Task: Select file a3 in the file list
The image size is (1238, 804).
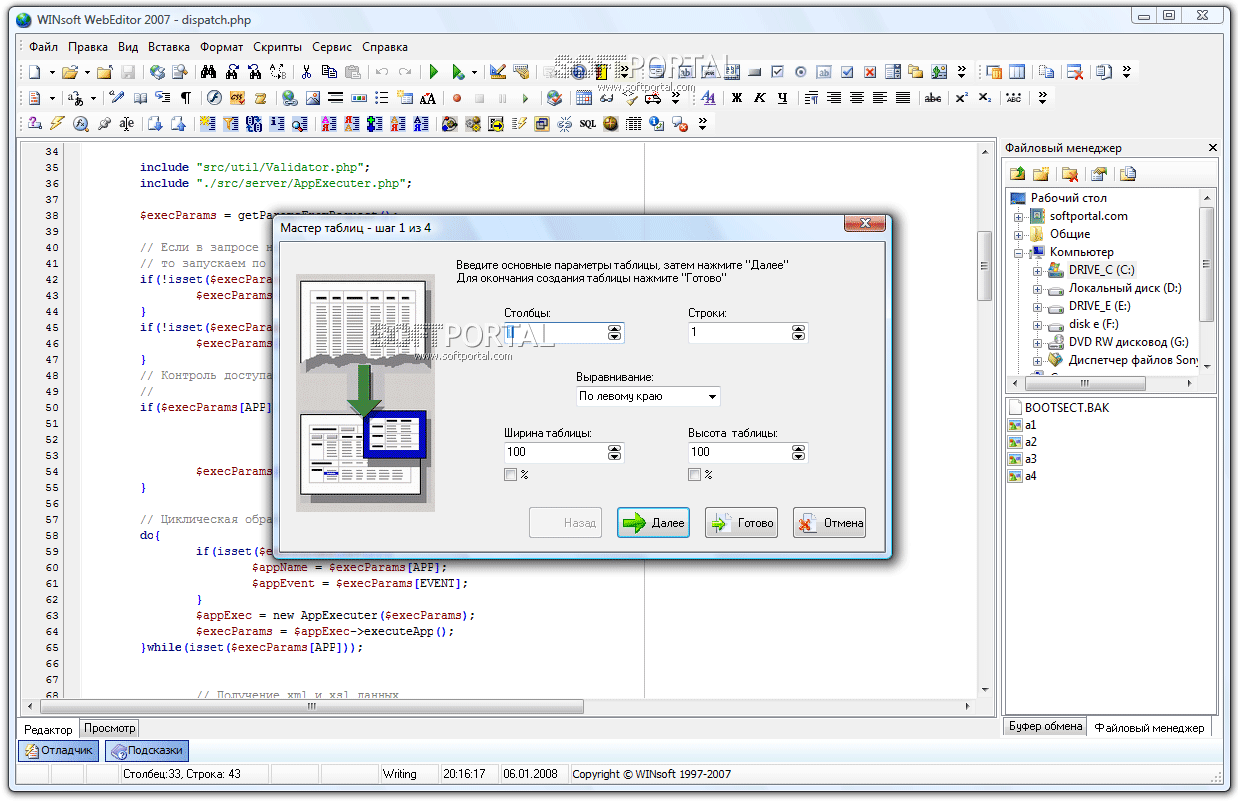Action: tap(1023, 459)
